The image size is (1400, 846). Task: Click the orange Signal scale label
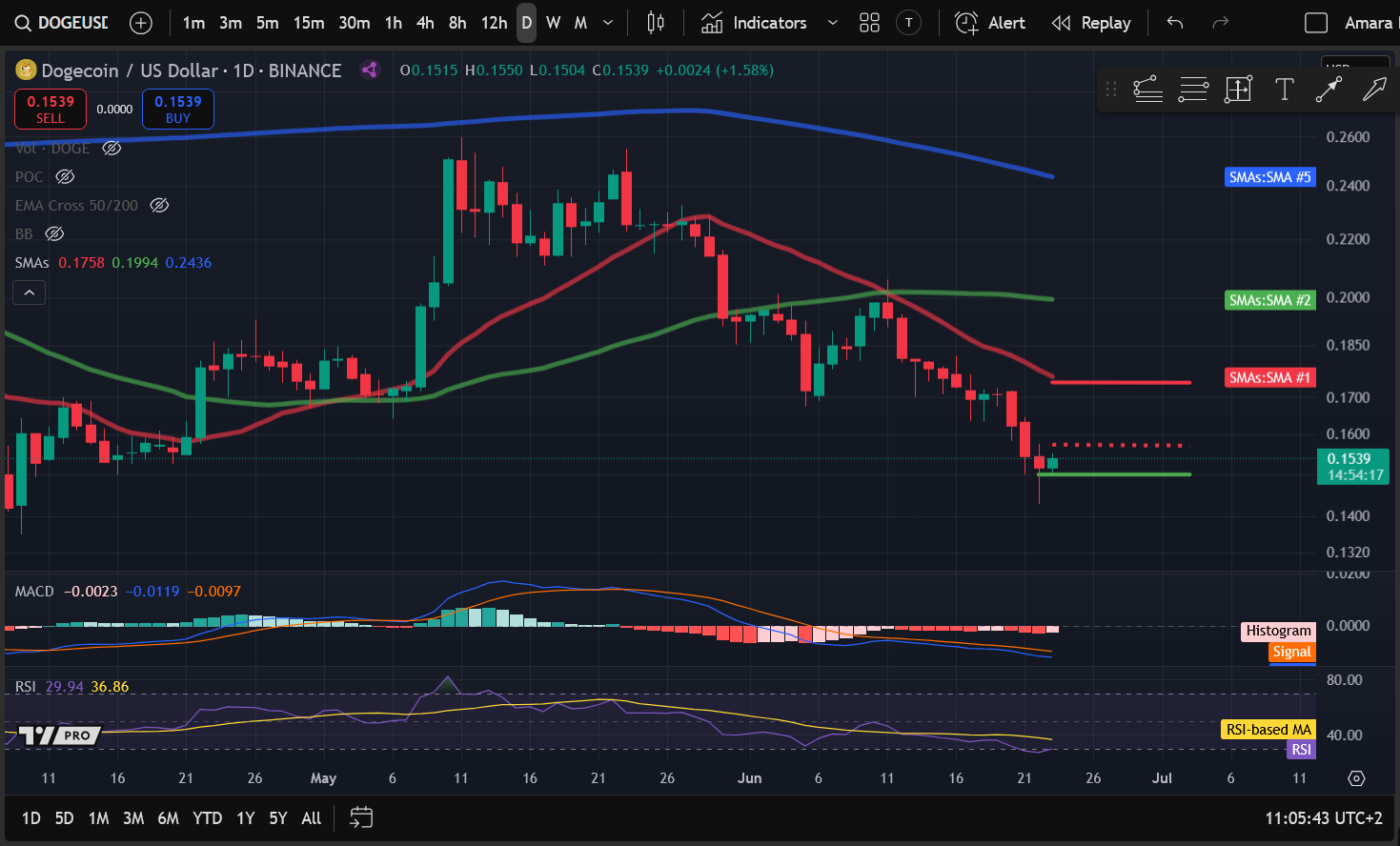pyautogui.click(x=1292, y=652)
